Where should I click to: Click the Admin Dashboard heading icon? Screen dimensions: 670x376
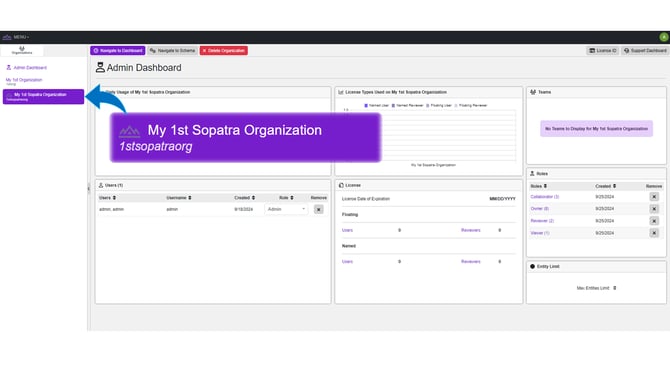tap(100, 68)
